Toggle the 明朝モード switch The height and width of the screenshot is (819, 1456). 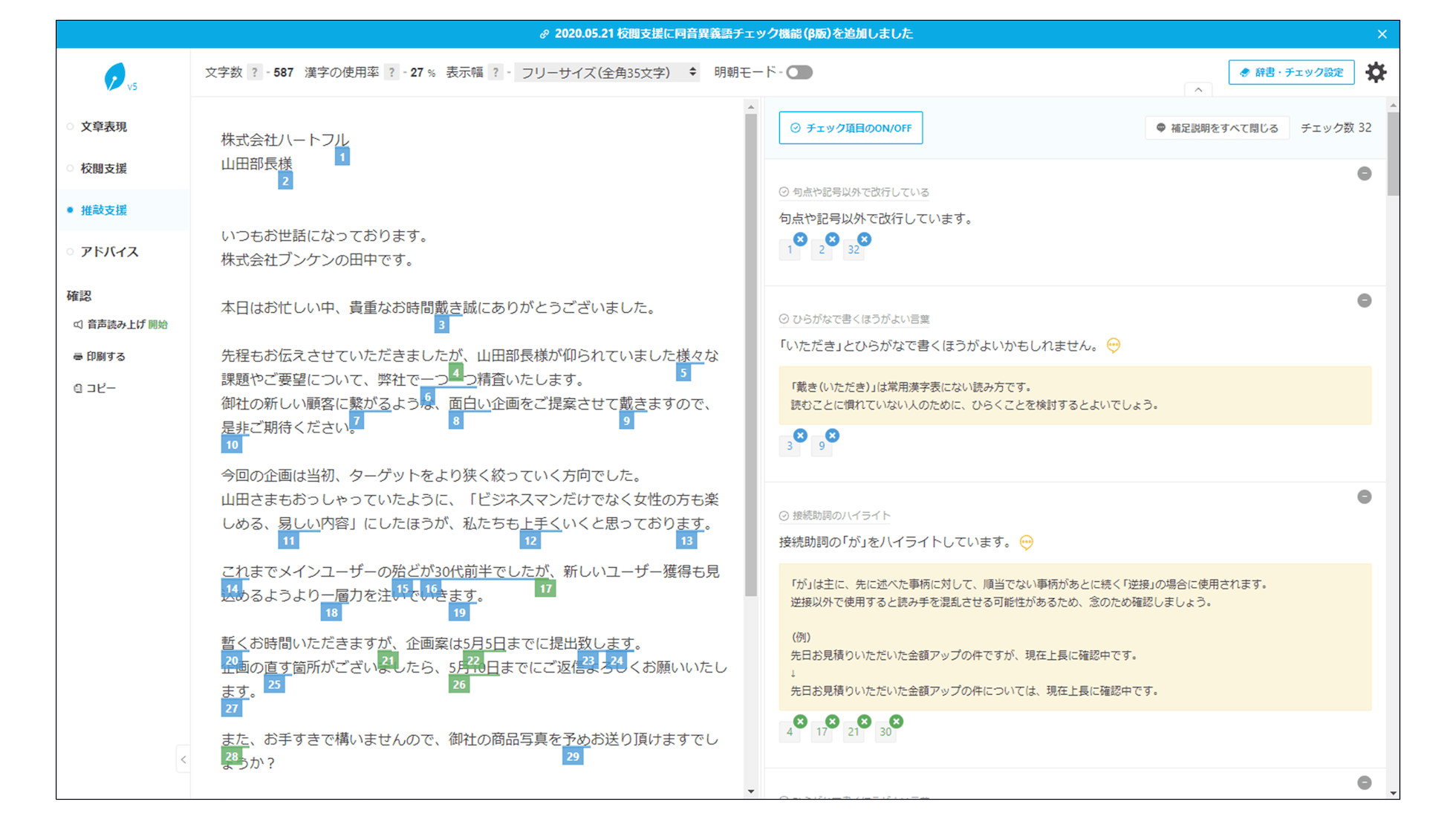pyautogui.click(x=799, y=72)
